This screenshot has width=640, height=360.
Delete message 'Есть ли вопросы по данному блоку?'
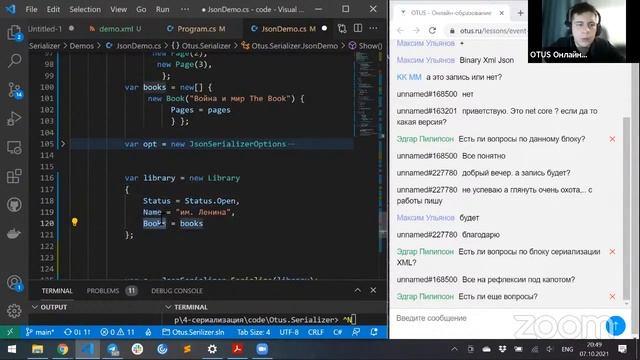point(612,139)
